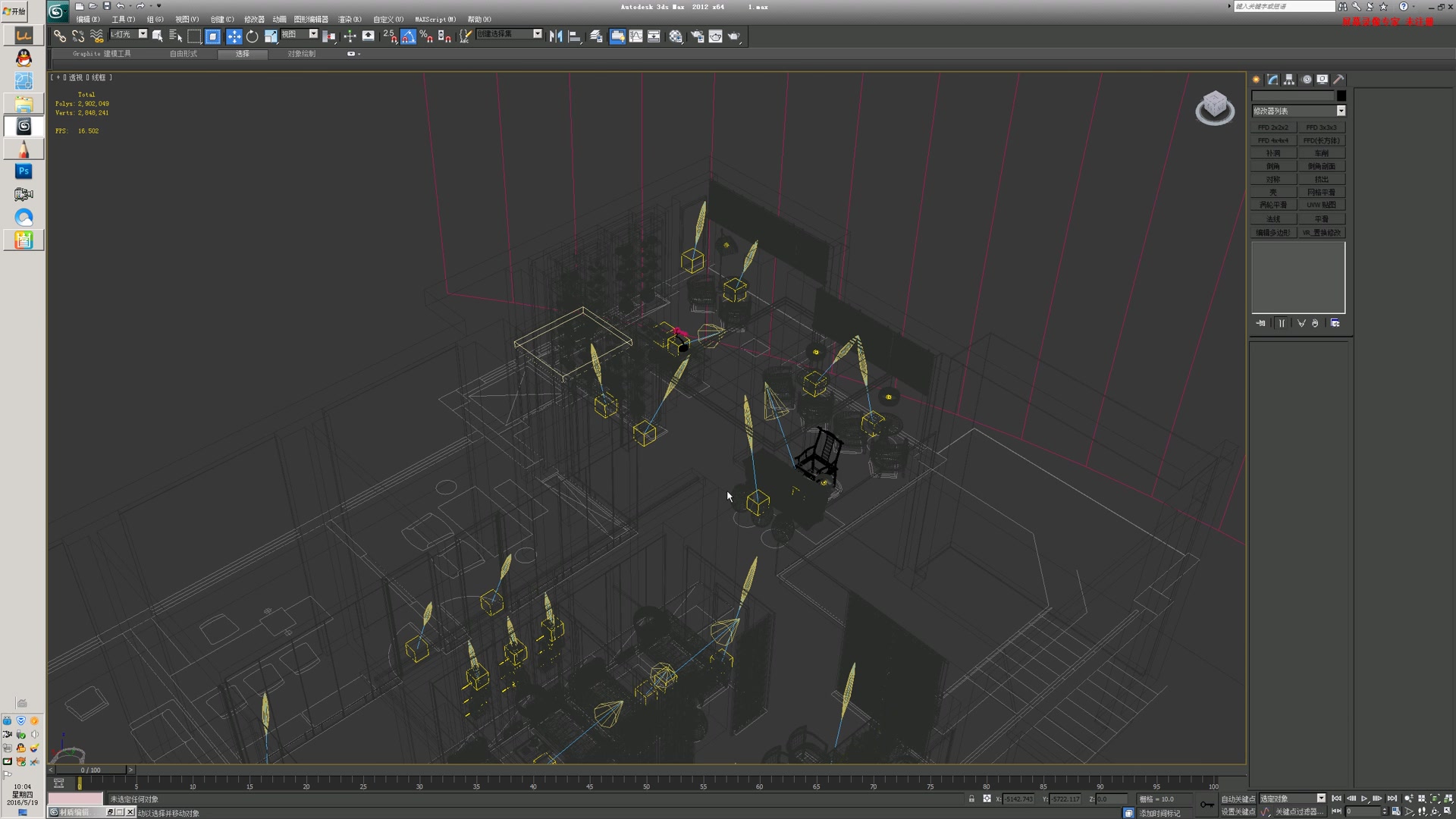
Task: Toggle Show End Result in modifier stack
Action: pos(1282,323)
